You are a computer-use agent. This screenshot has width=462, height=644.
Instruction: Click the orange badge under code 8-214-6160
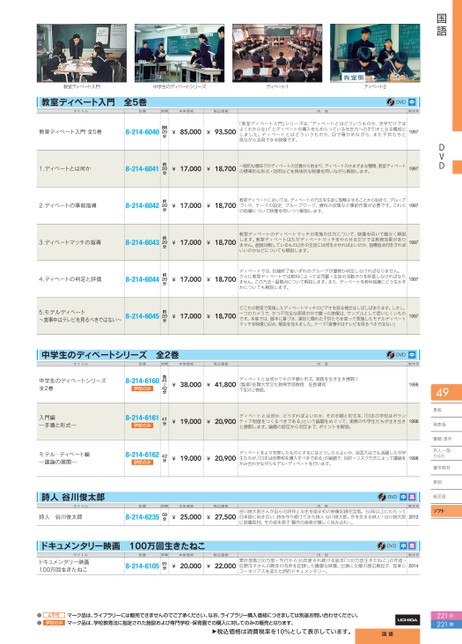(x=142, y=389)
